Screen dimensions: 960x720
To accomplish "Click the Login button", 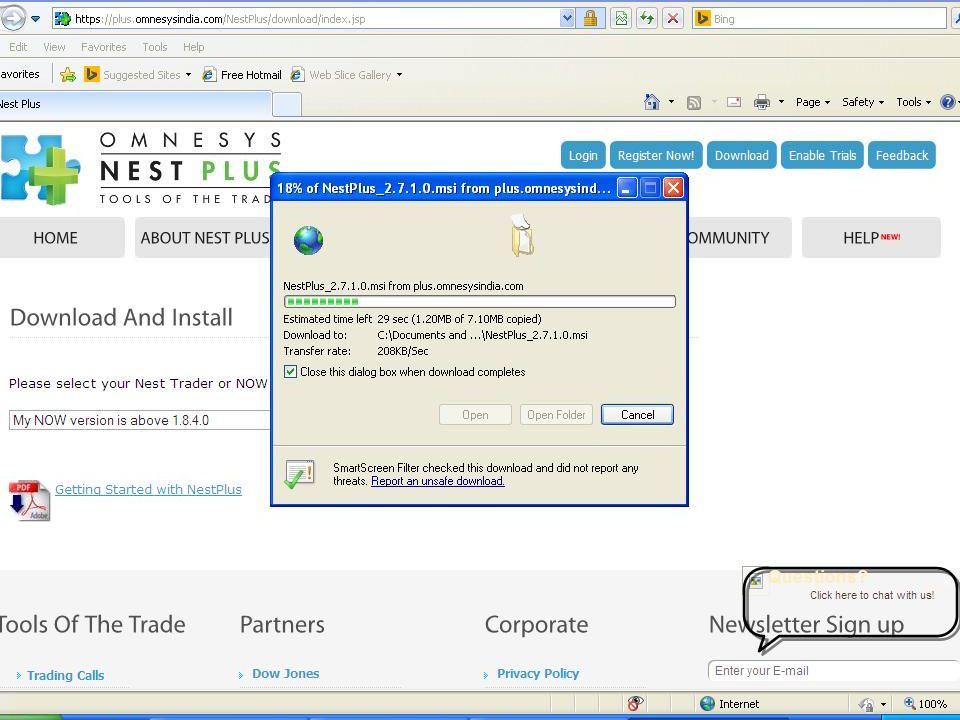I will (583, 156).
